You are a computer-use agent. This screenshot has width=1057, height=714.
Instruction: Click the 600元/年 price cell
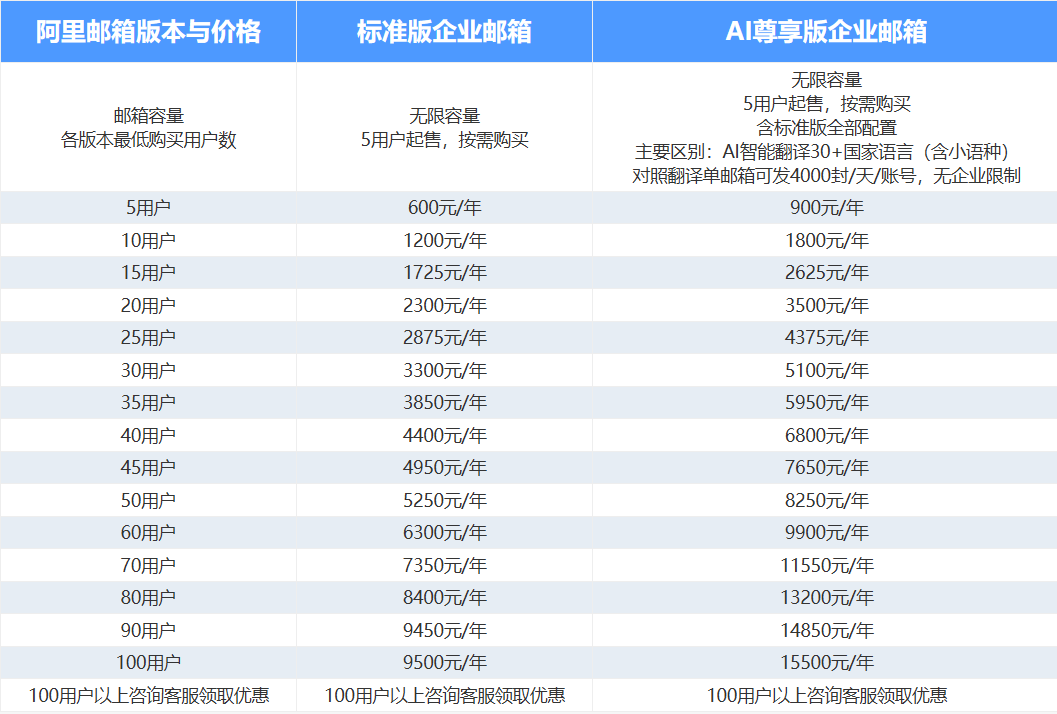pyautogui.click(x=444, y=208)
